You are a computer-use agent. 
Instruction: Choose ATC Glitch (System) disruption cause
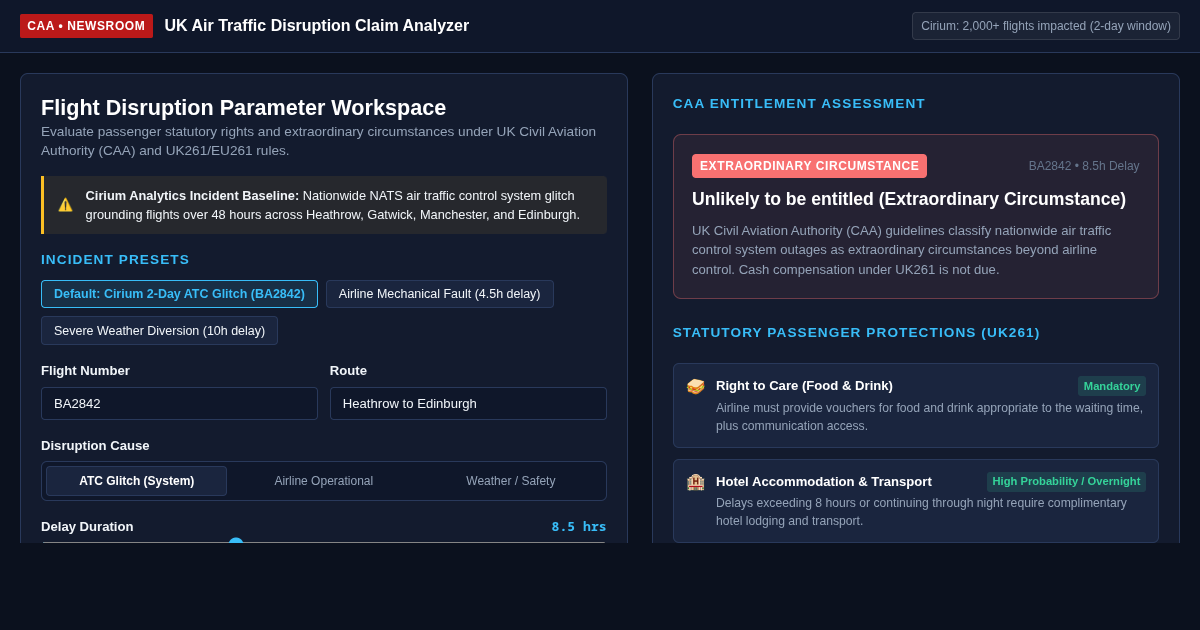coord(137,481)
